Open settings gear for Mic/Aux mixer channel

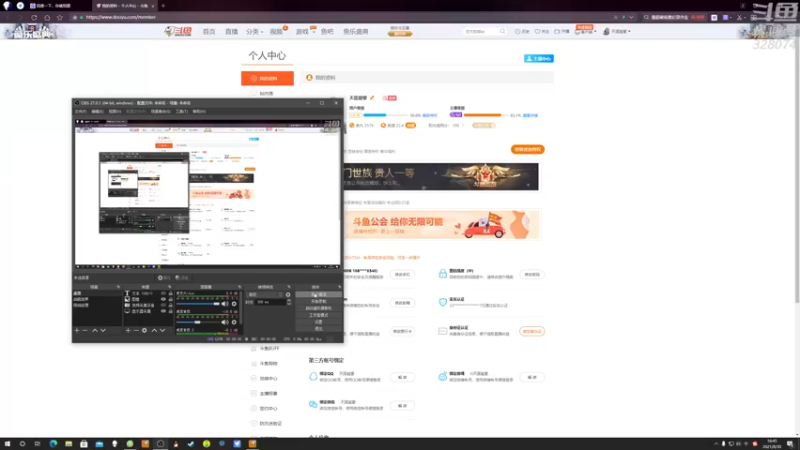click(234, 304)
